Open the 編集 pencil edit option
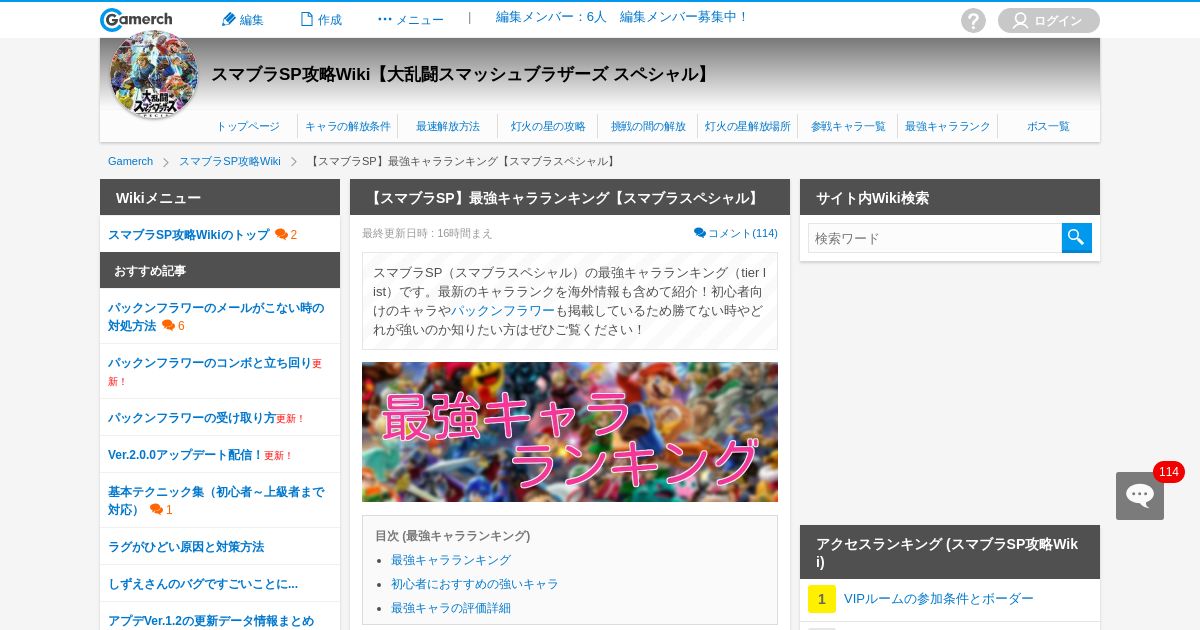 point(242,19)
